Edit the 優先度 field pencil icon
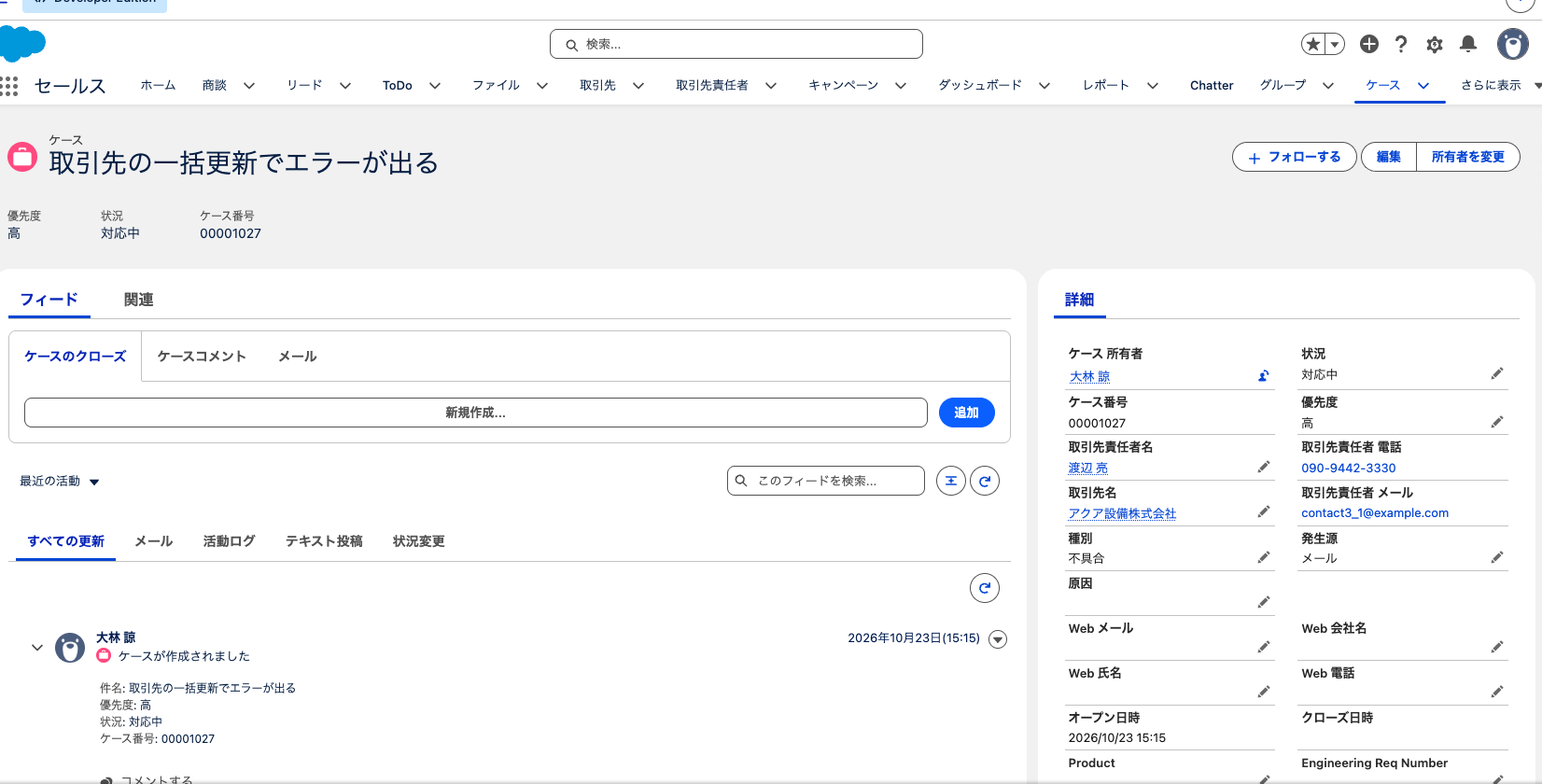This screenshot has width=1542, height=784. pyautogui.click(x=1497, y=422)
